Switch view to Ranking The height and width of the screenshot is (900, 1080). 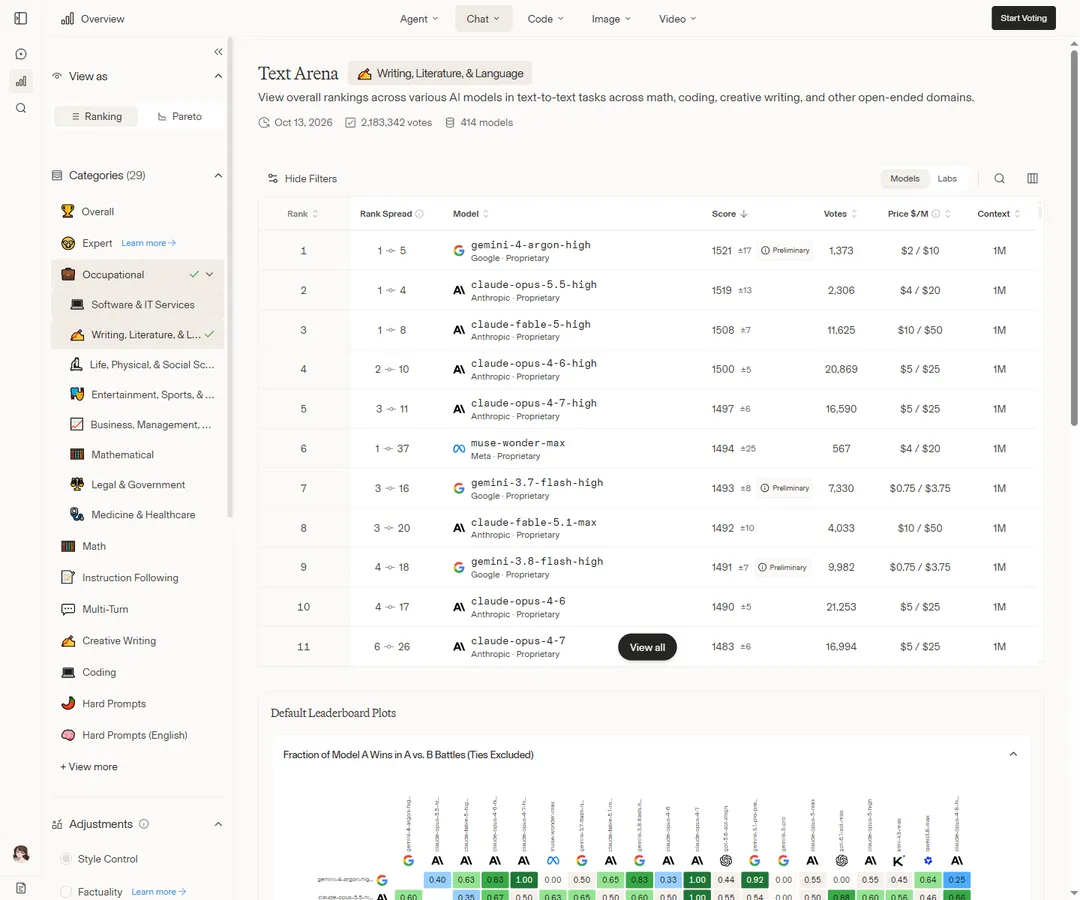coord(96,116)
